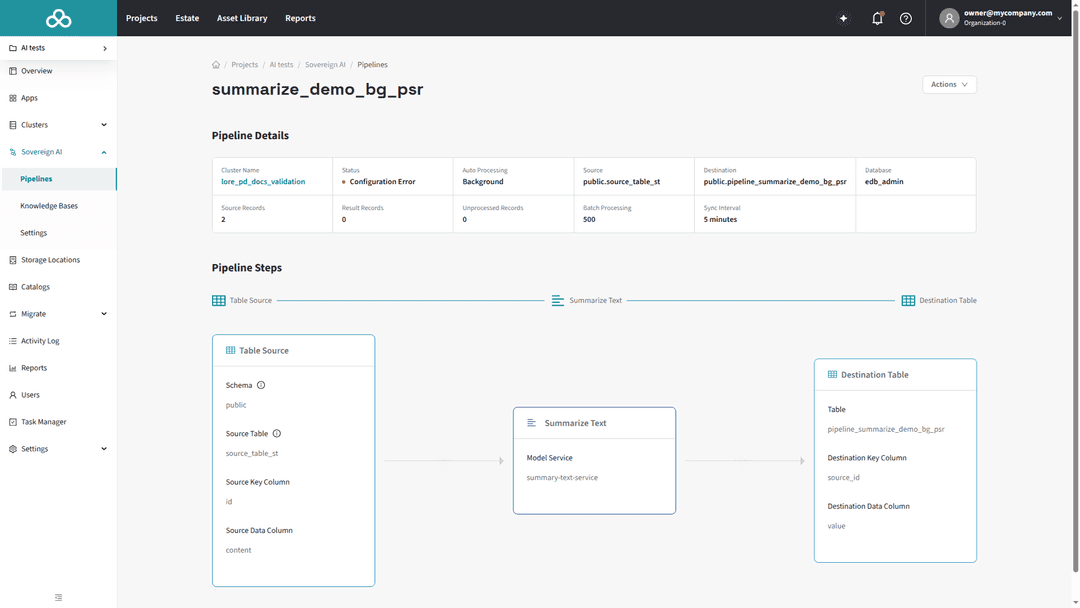
Task: Open the Actions dropdown
Action: pyautogui.click(x=949, y=85)
